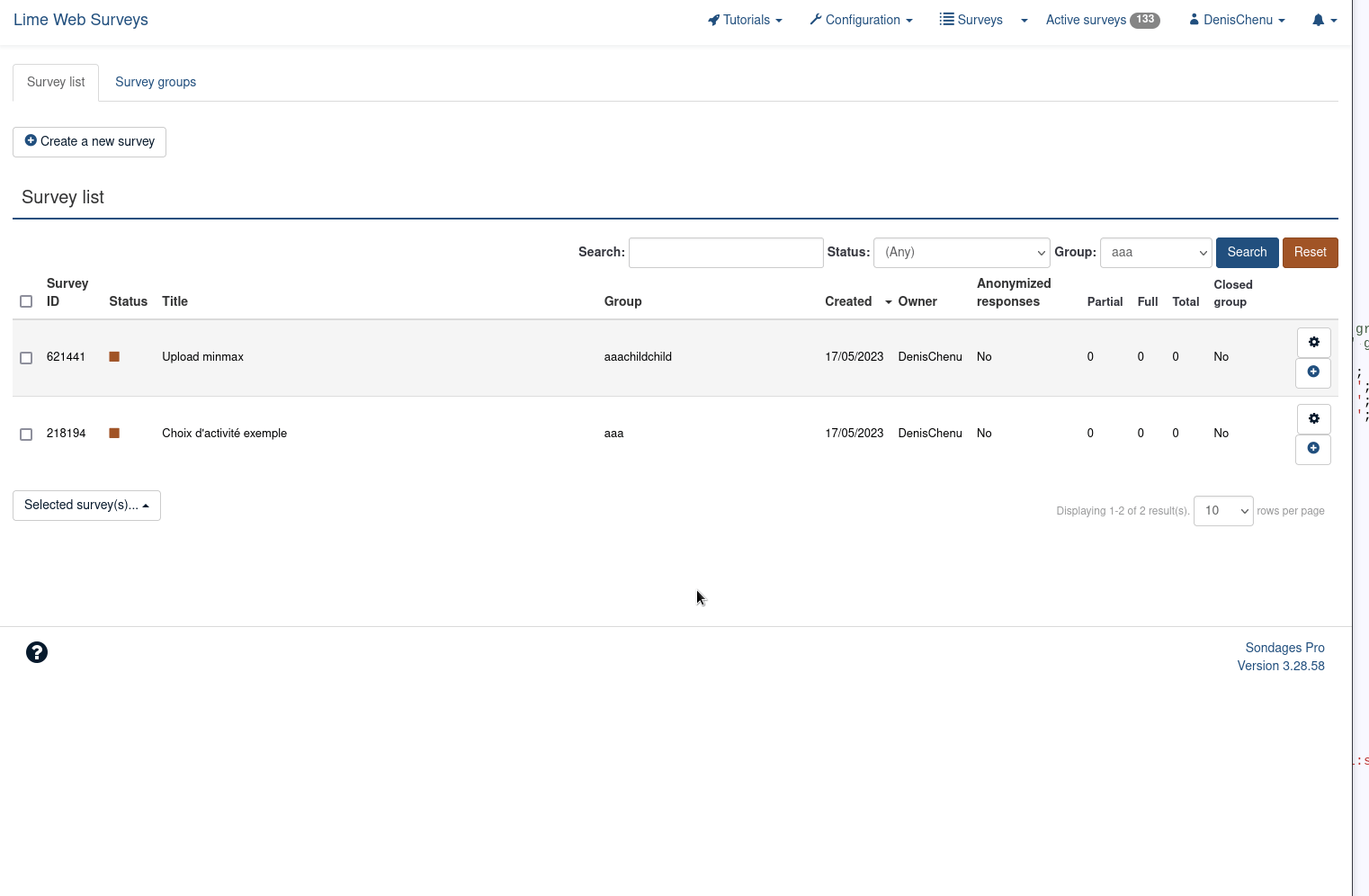Expand the Group filter dropdown showing aaa
1369x896 pixels.
[x=1156, y=253]
